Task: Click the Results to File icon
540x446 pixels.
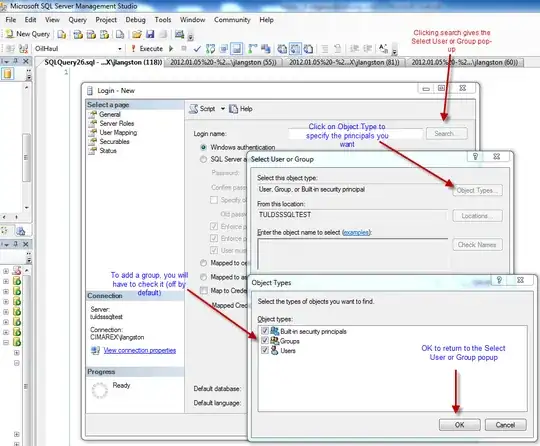Action: (x=308, y=49)
